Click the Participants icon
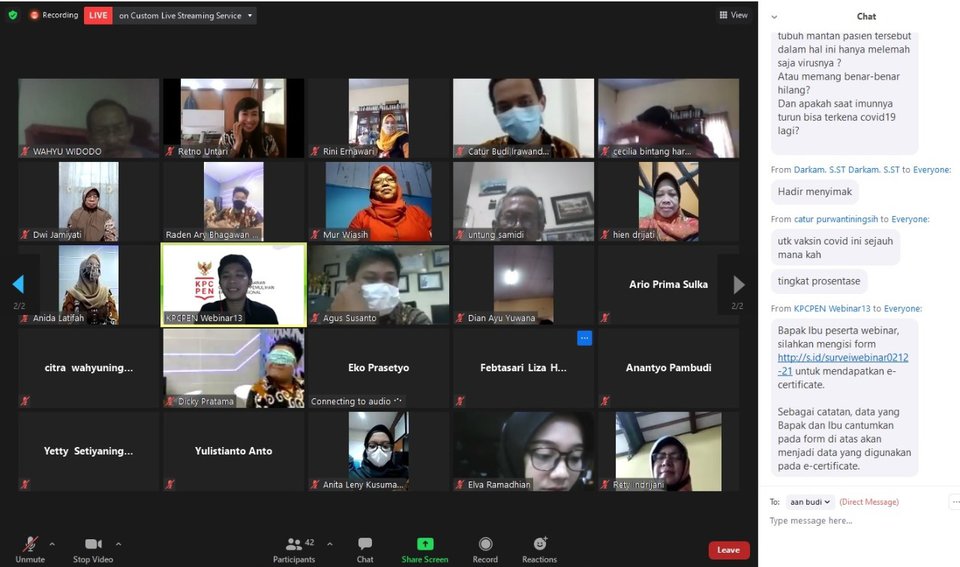Viewport: 960px width, 567px height. 294,544
